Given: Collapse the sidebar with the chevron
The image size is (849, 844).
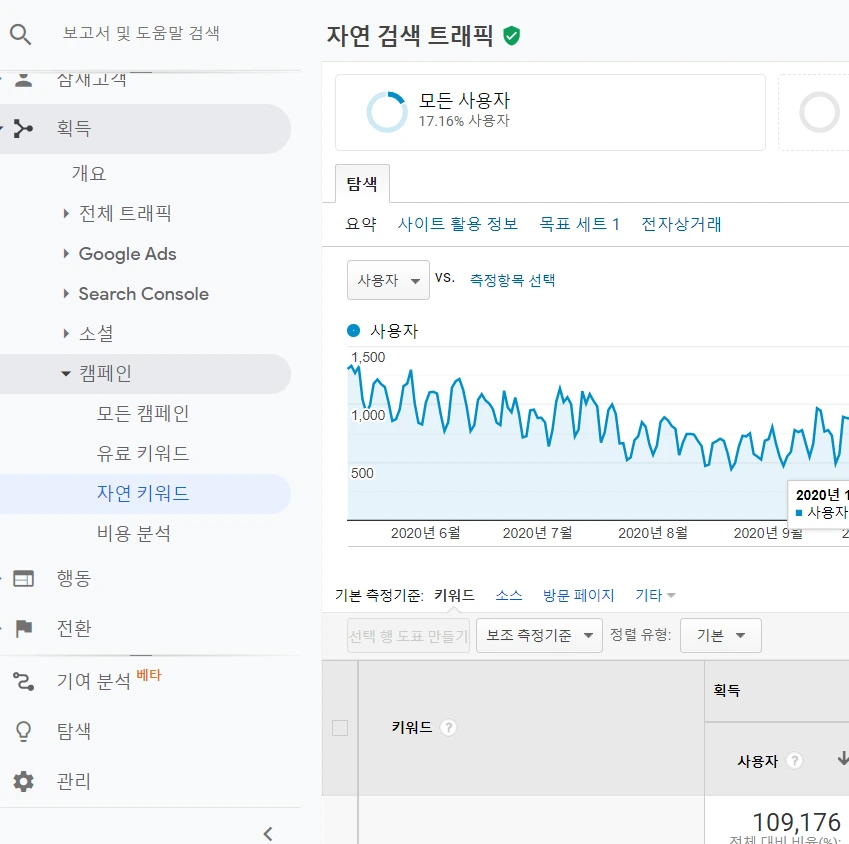Looking at the screenshot, I should click(x=268, y=834).
